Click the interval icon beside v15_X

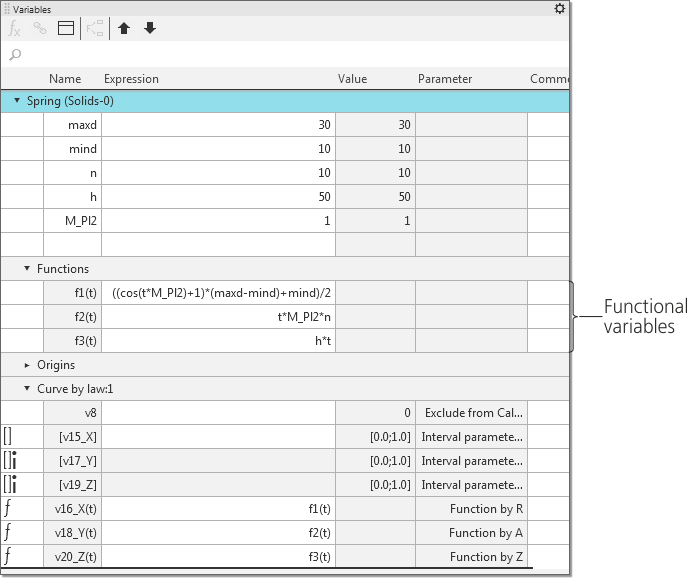(x=9, y=437)
